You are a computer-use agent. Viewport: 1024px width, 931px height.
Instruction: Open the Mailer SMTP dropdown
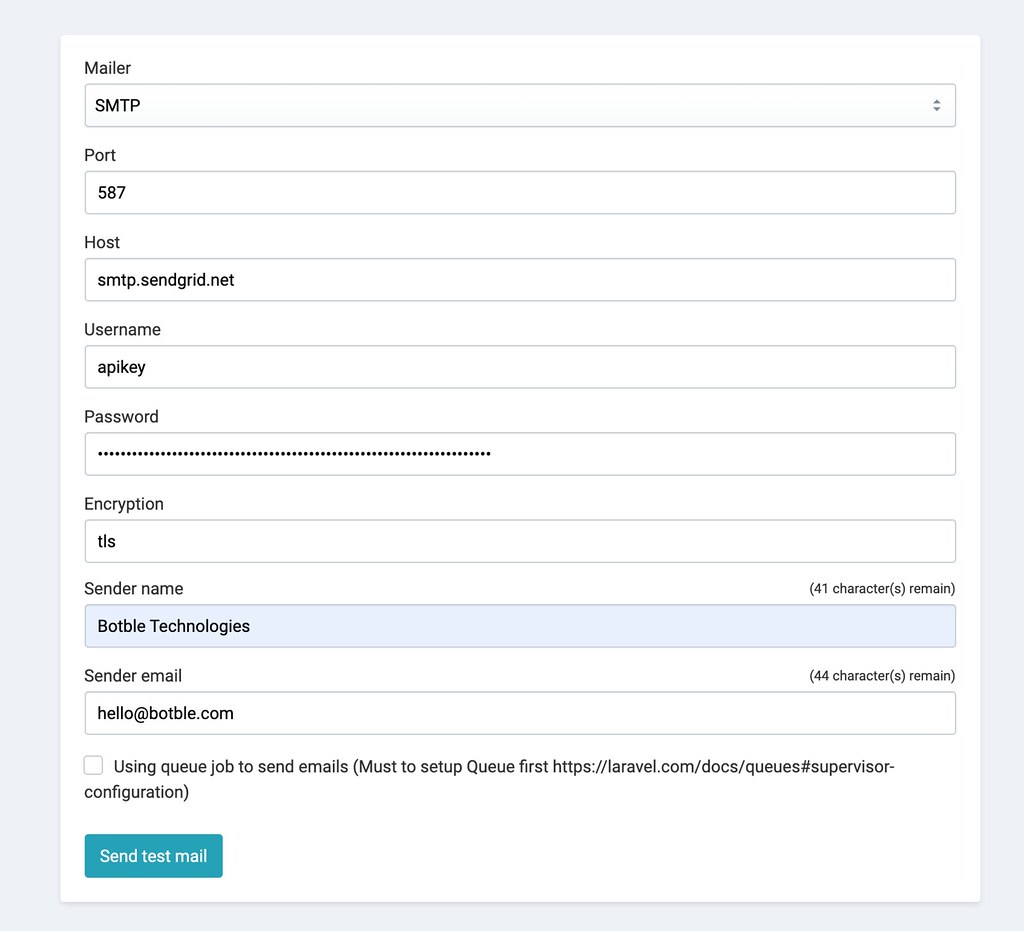(520, 105)
